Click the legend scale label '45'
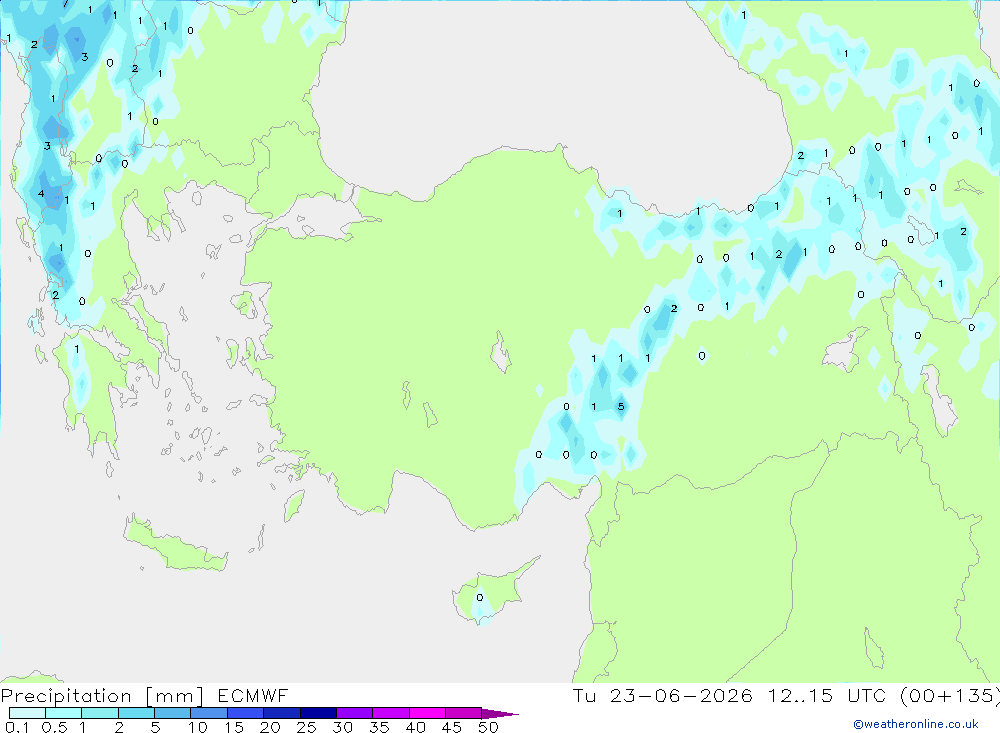This screenshot has width=1000, height=733. [452, 727]
